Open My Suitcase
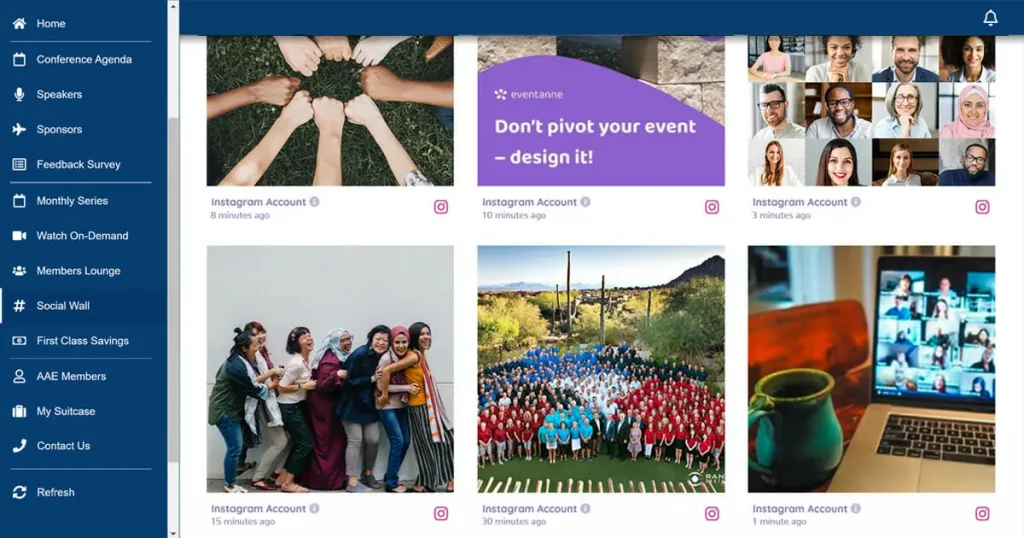Screen dimensions: 1024x538 (x=66, y=411)
